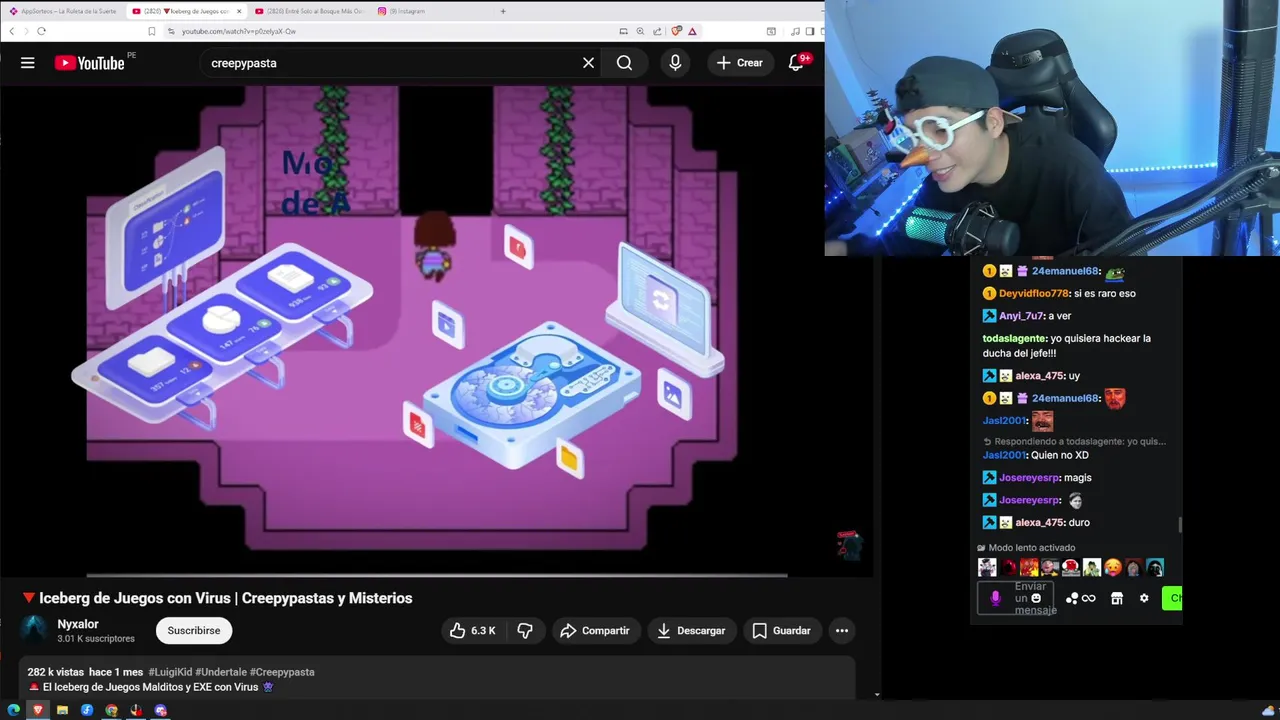Subscribe to Nyxalor with Suscribirse
This screenshot has height=720, width=1280.
(194, 631)
